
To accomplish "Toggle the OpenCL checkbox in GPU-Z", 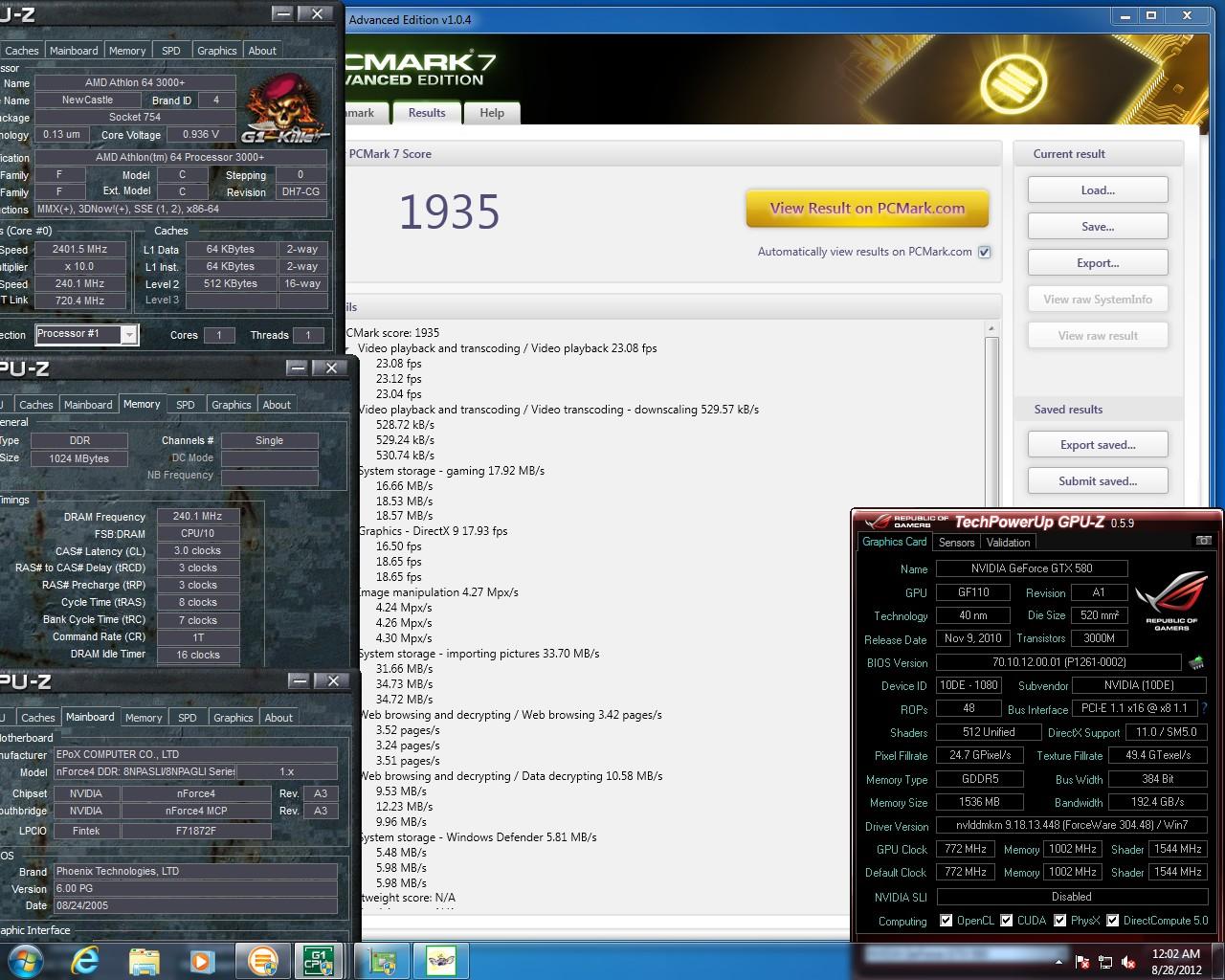I will click(946, 921).
